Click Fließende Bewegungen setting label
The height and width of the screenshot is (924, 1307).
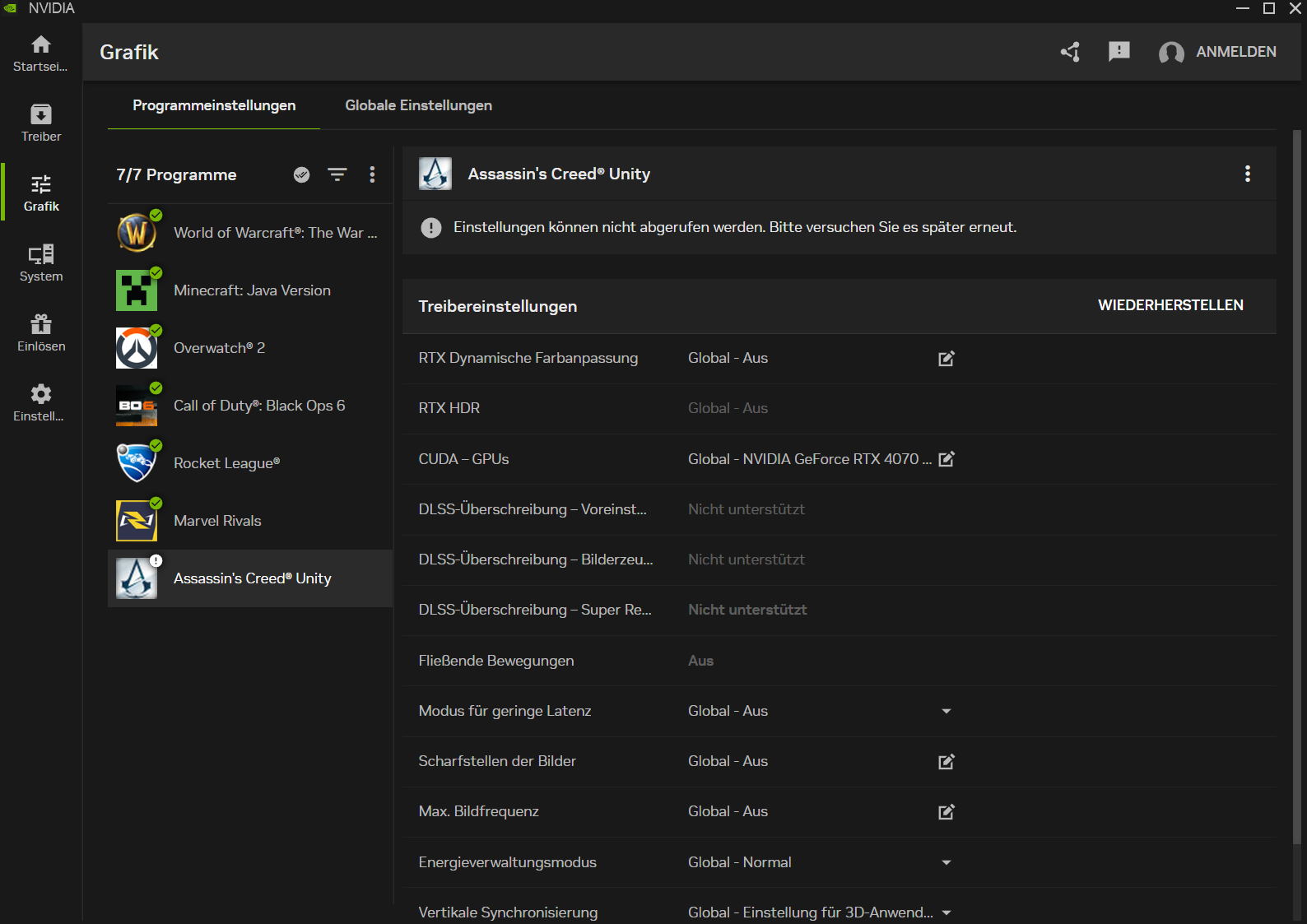click(x=496, y=661)
